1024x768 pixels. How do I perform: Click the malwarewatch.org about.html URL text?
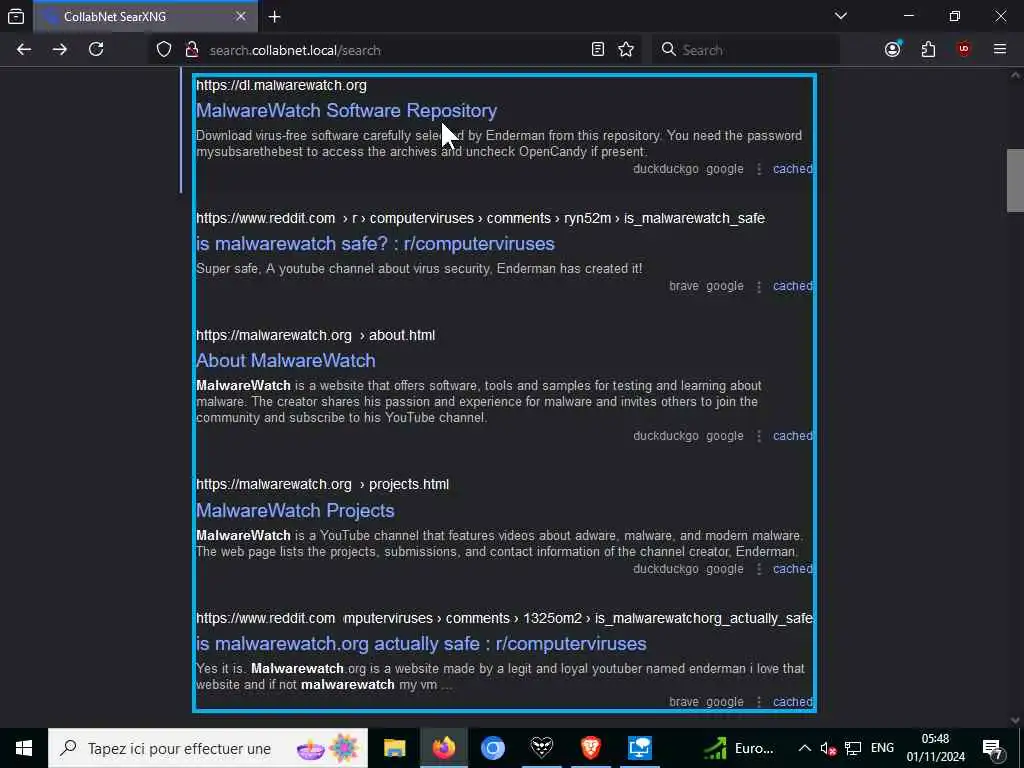click(x=315, y=335)
